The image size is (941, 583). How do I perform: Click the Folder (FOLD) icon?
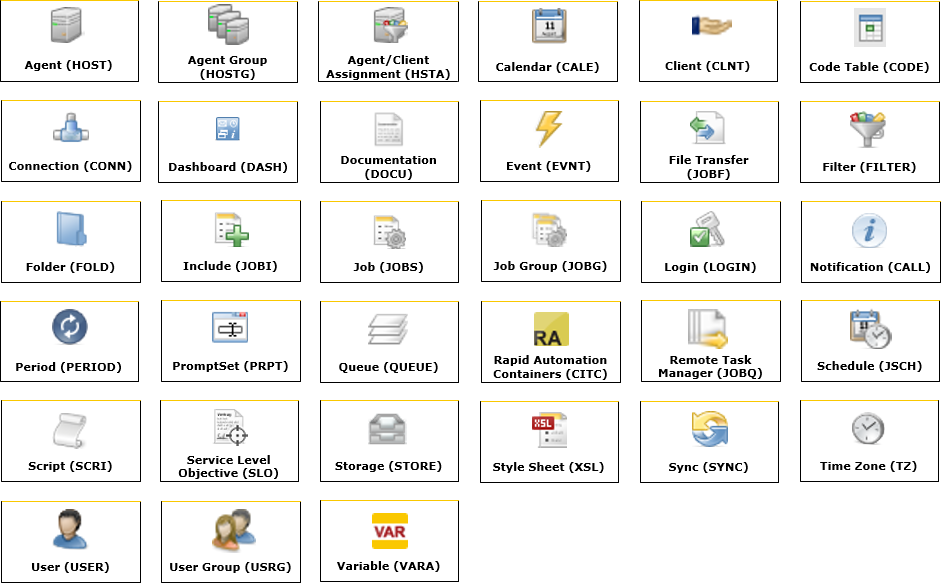pyautogui.click(x=70, y=229)
